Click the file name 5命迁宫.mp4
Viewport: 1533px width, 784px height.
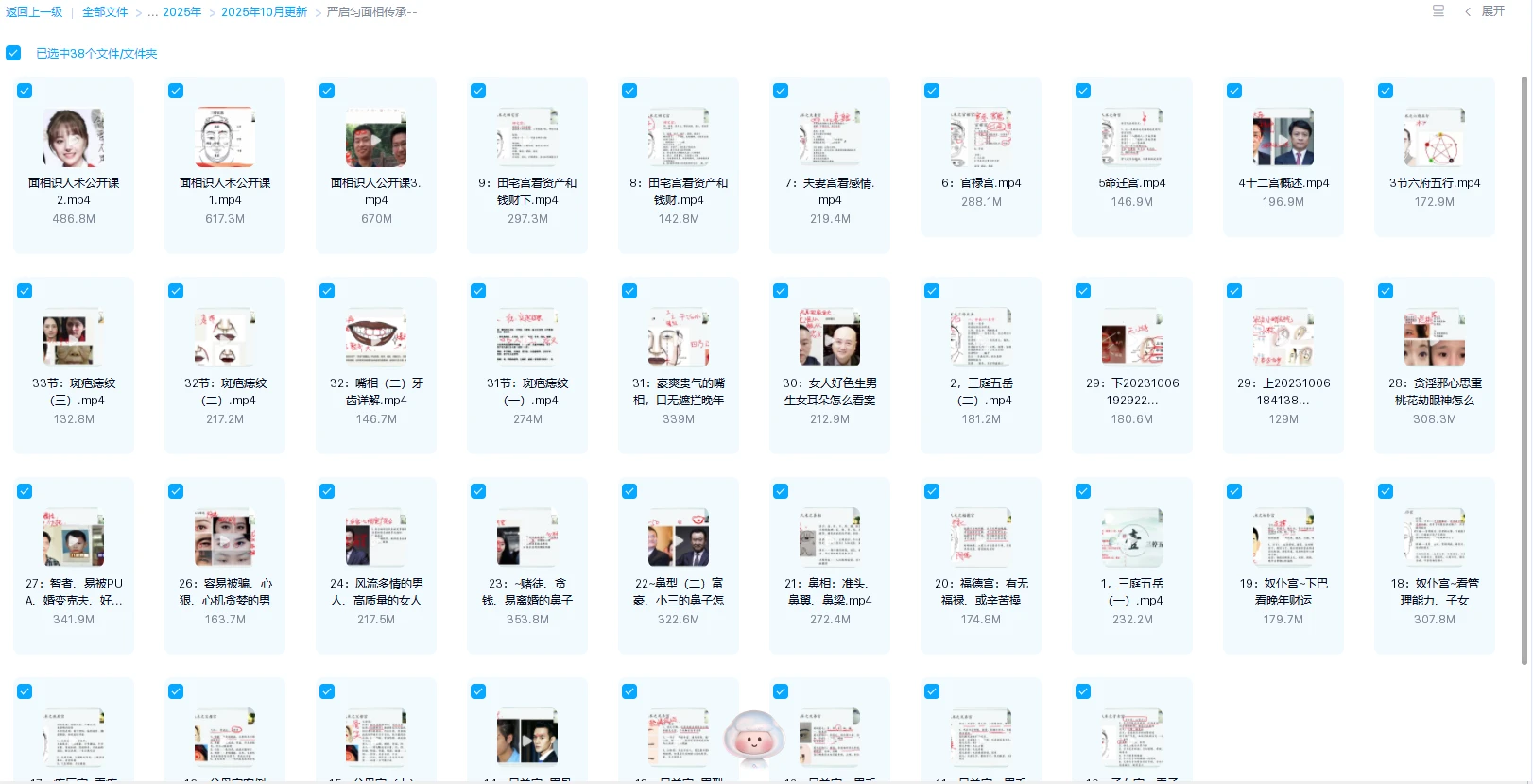(1132, 183)
